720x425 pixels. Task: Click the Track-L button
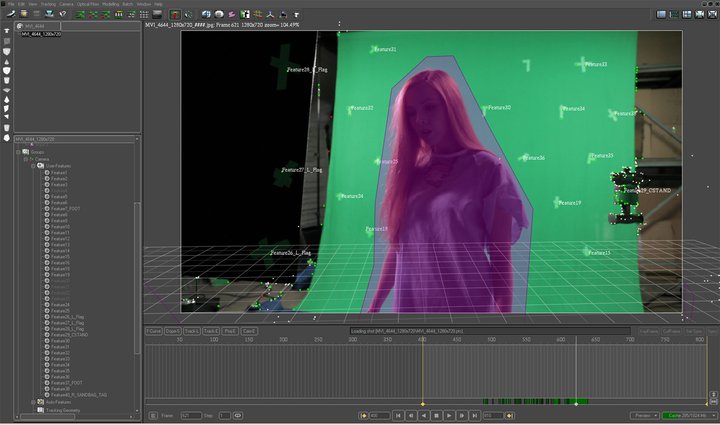(191, 331)
